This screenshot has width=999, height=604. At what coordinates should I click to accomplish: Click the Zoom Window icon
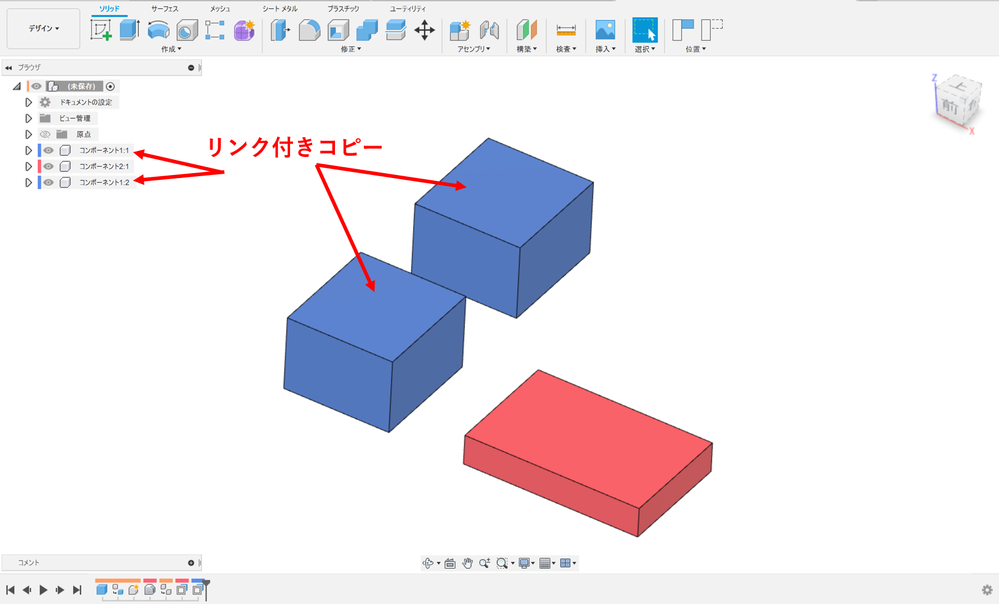[502, 563]
